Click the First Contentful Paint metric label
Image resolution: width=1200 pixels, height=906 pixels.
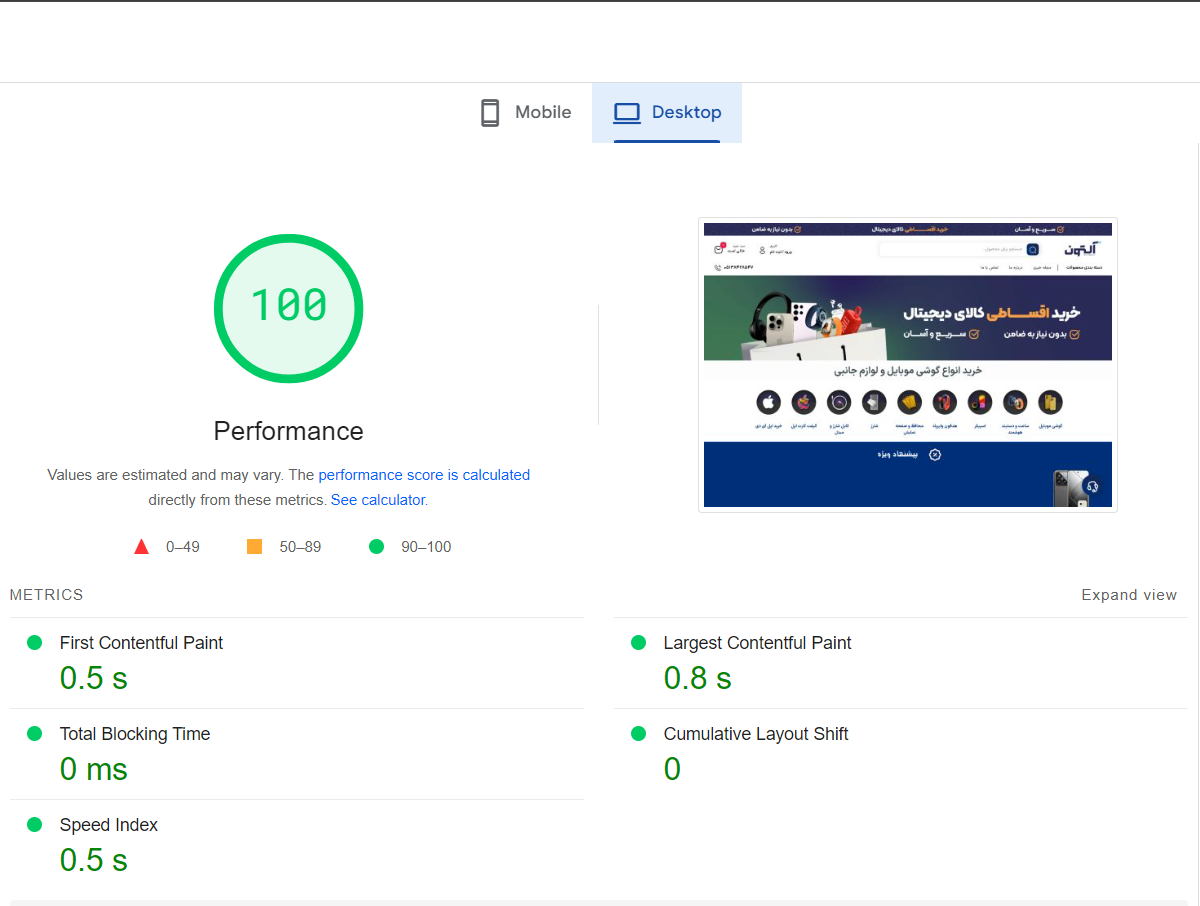click(141, 643)
